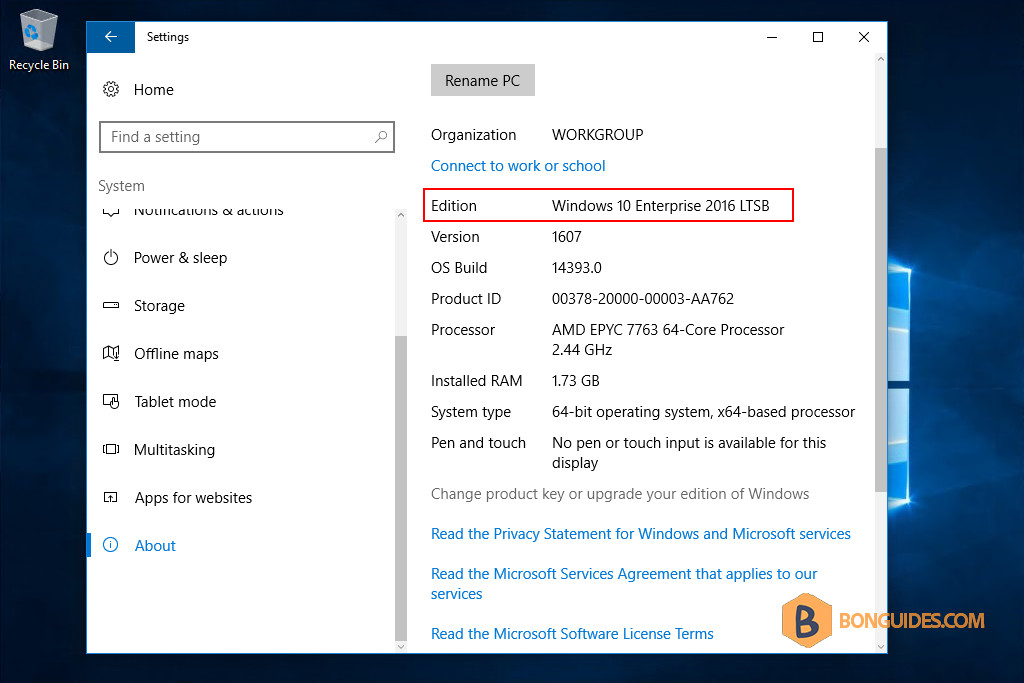
Task: Select the Offline maps icon
Action: tap(111, 353)
